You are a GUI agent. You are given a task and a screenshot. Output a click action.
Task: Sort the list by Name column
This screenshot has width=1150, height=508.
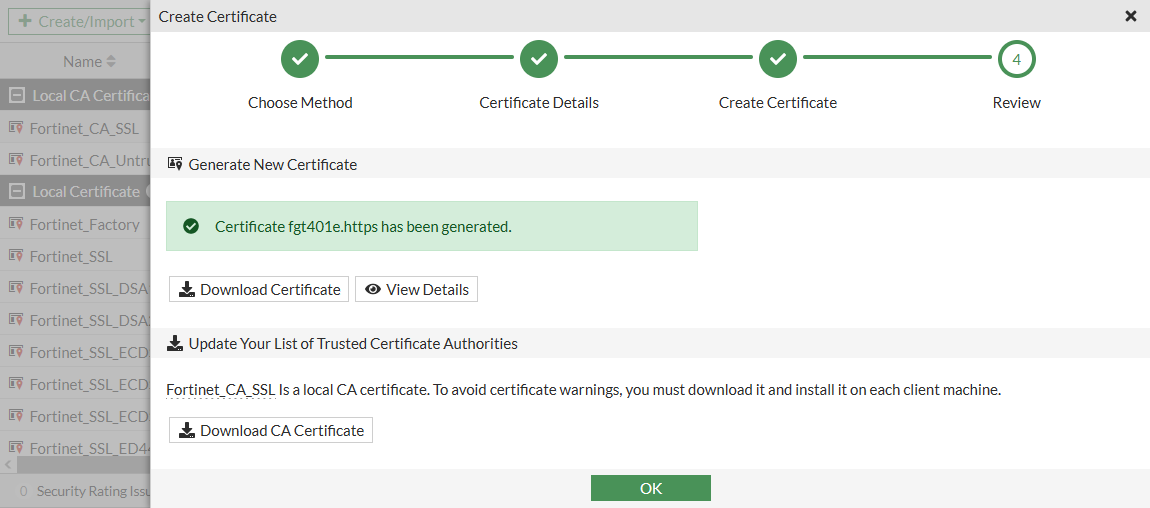(x=89, y=62)
